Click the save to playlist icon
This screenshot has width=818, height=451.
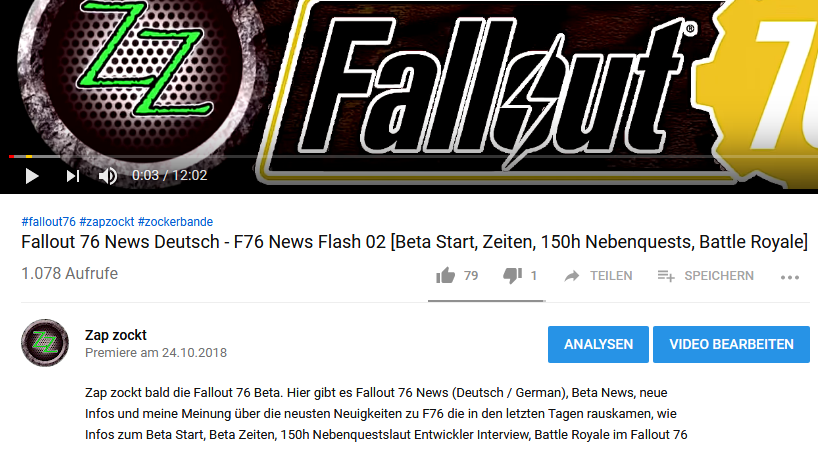pos(666,275)
